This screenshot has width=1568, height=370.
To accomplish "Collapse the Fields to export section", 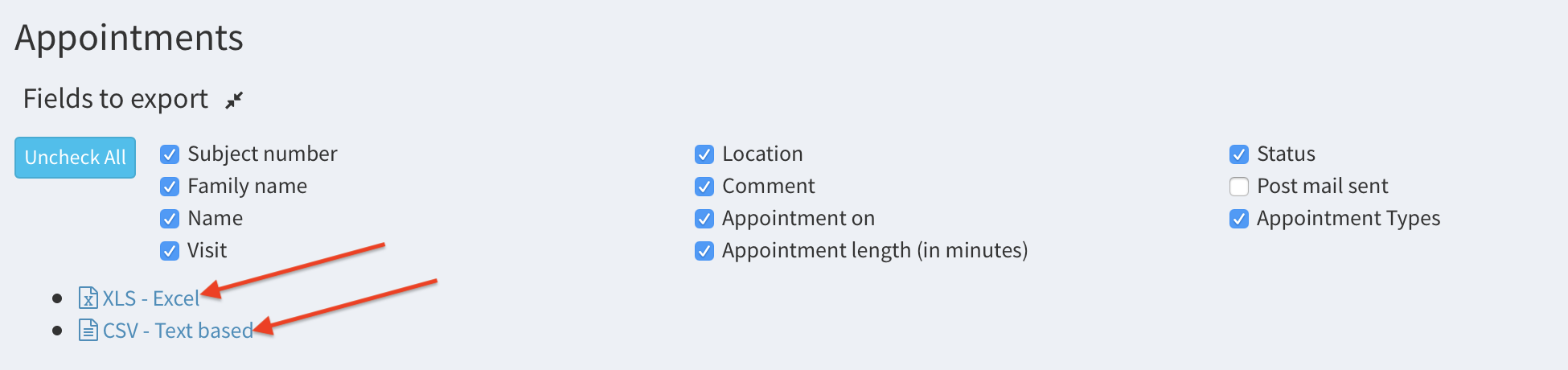I will point(234,100).
